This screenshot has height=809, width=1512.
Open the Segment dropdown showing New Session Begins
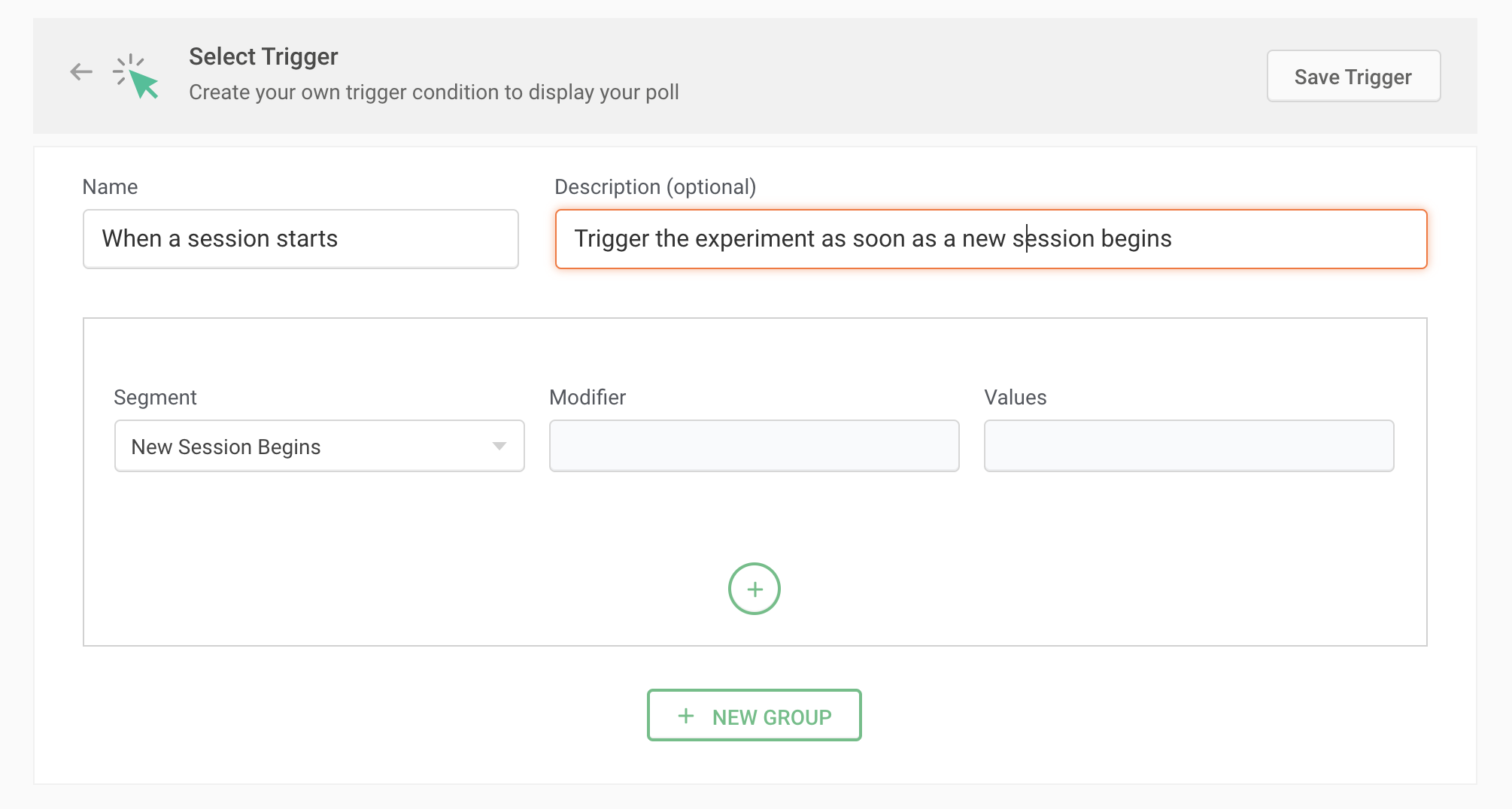point(308,447)
